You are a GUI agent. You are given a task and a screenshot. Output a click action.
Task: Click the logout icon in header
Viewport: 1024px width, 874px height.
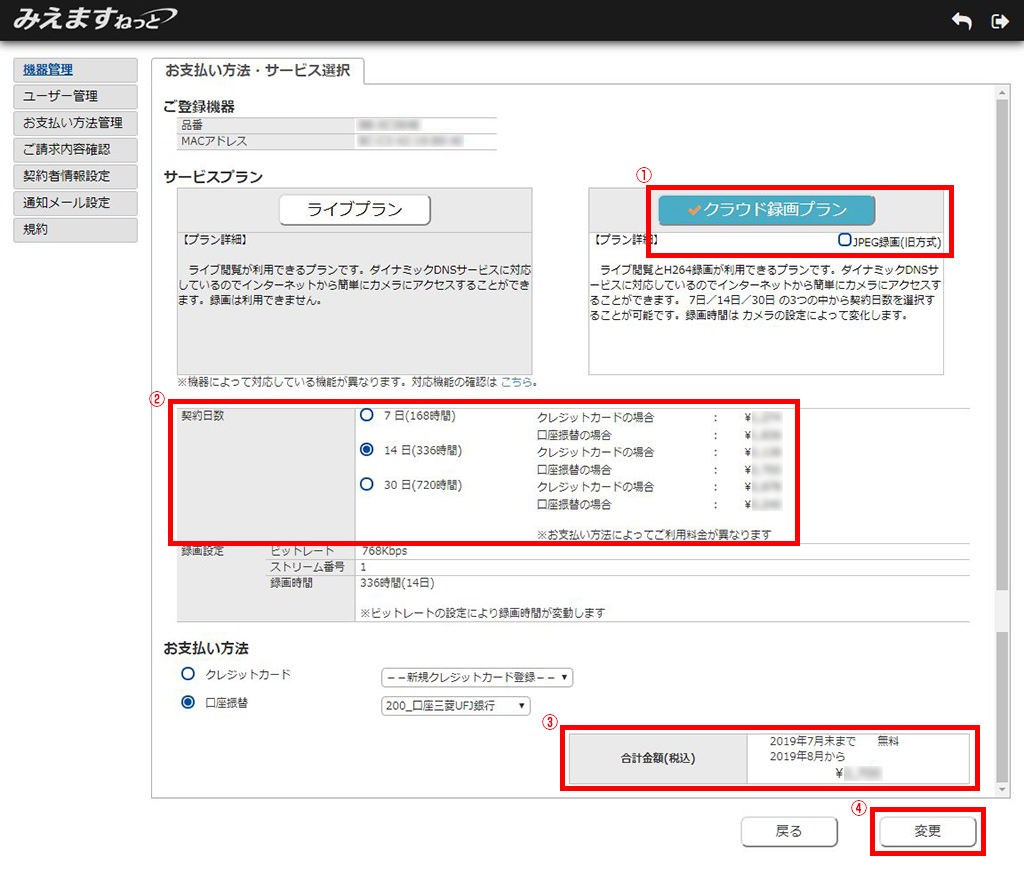(x=998, y=21)
